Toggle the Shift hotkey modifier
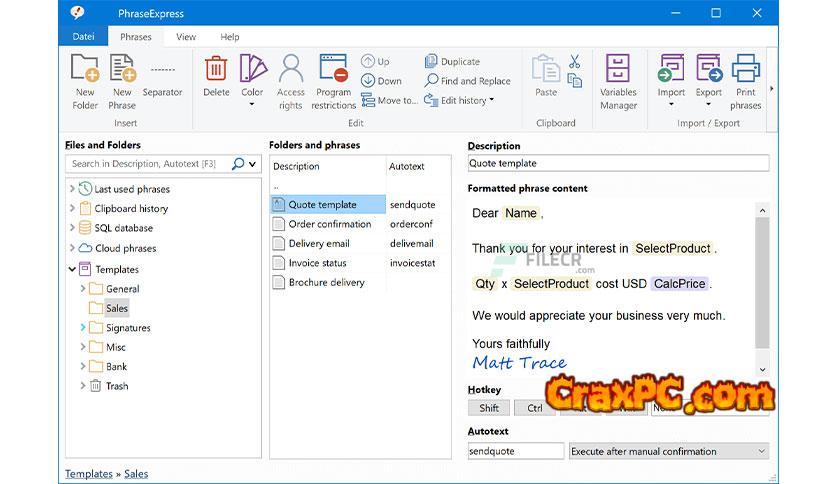The image size is (836, 484). pyautogui.click(x=489, y=408)
